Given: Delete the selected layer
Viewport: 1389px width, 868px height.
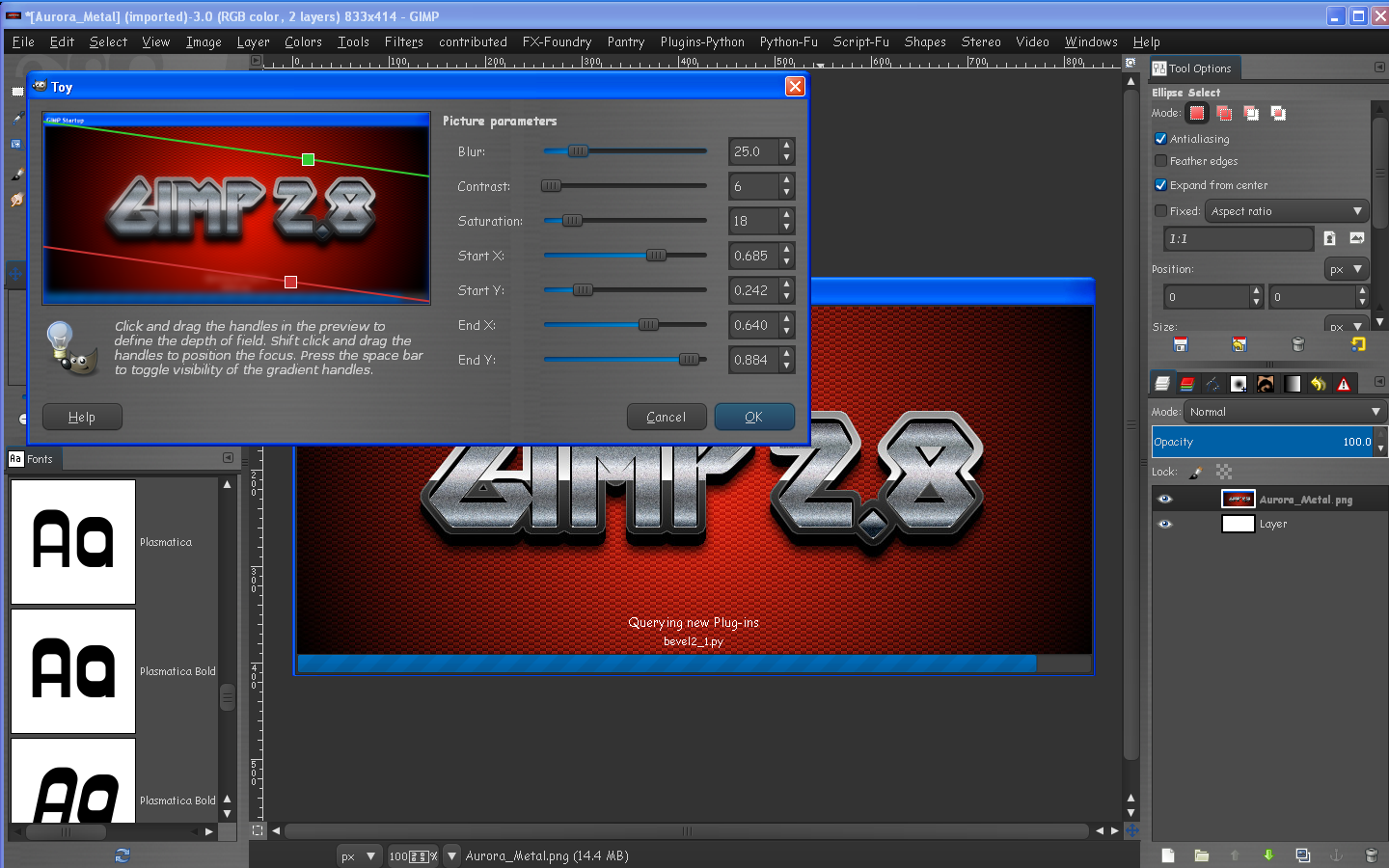Looking at the screenshot, I should 1371,855.
